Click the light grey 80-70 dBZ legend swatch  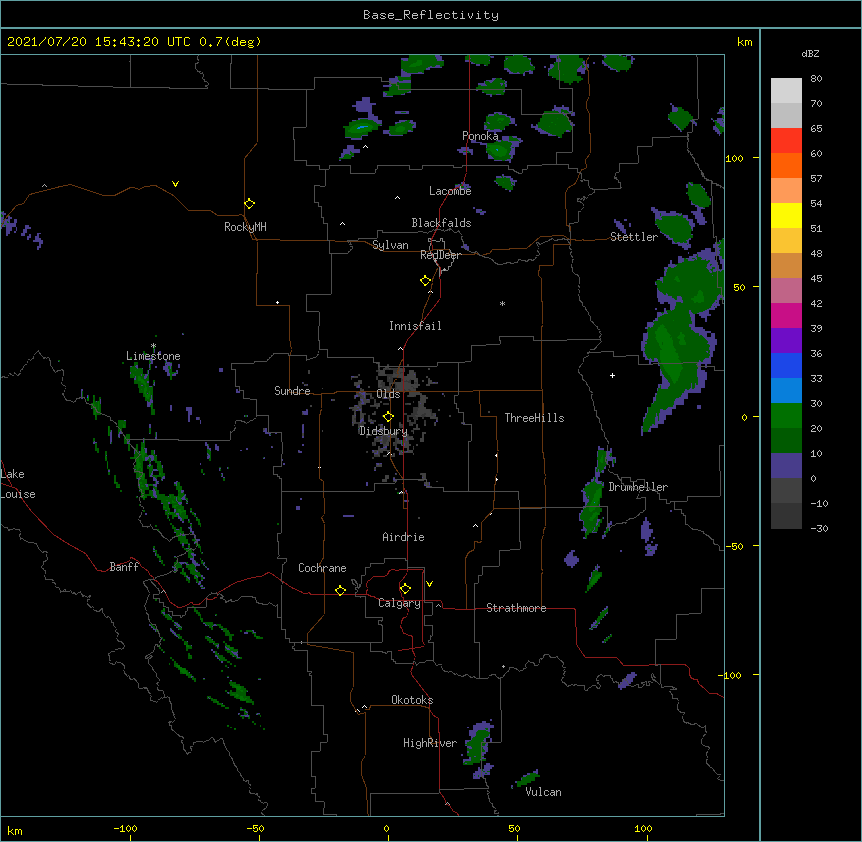pyautogui.click(x=786, y=91)
